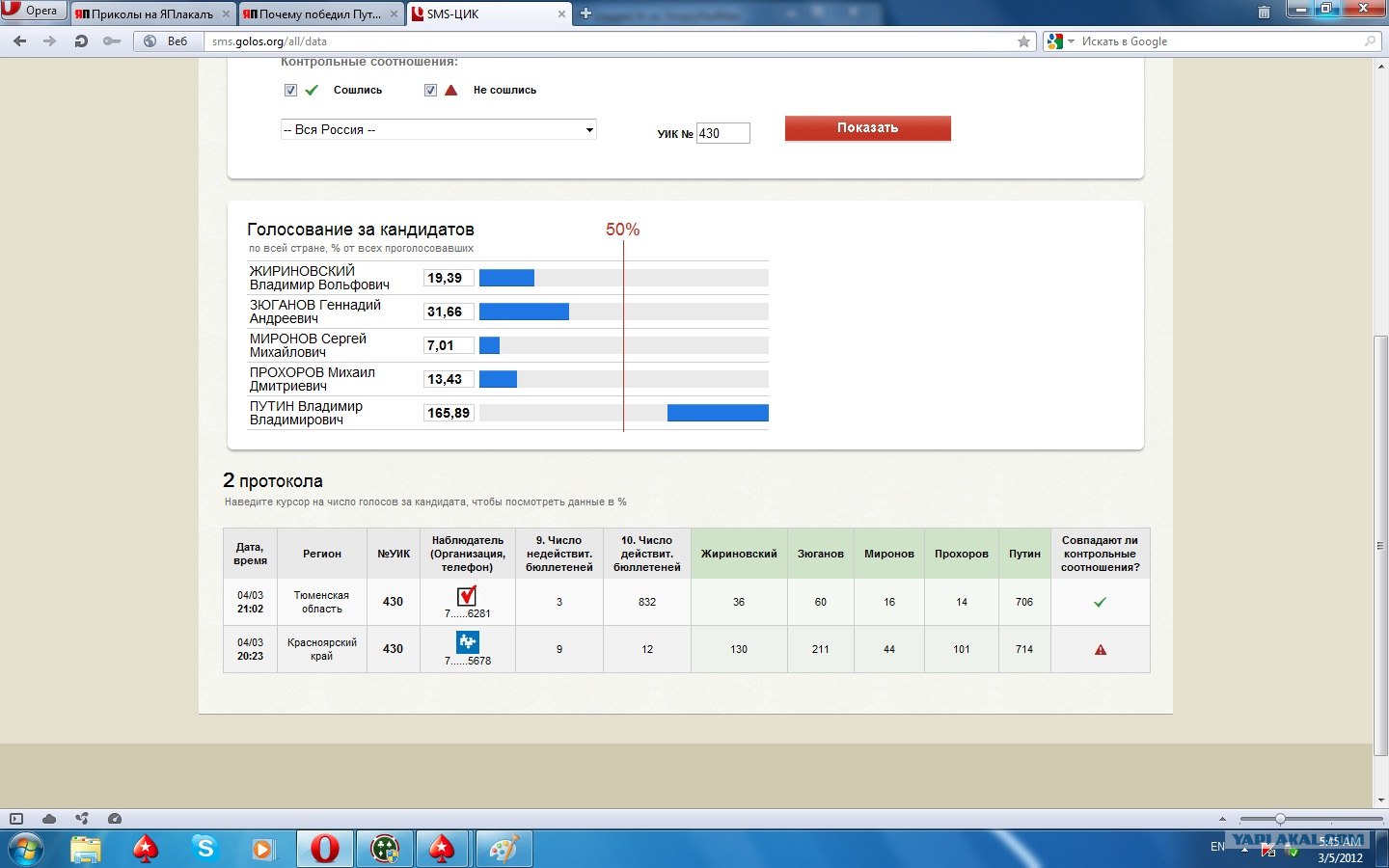Switch to the "Почему победил Пут..." tab
The width and height of the screenshot is (1389, 868).
312,14
